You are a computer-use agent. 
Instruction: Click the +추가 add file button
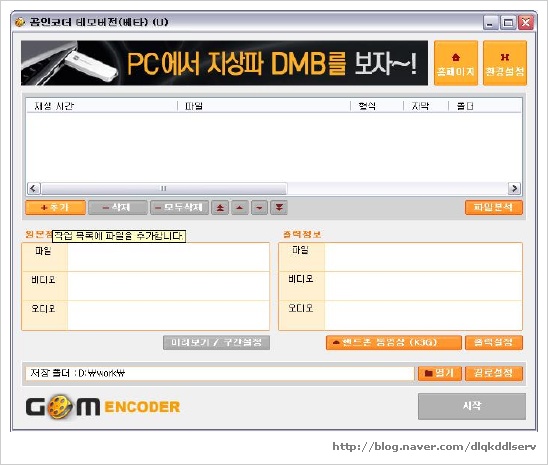(55, 208)
